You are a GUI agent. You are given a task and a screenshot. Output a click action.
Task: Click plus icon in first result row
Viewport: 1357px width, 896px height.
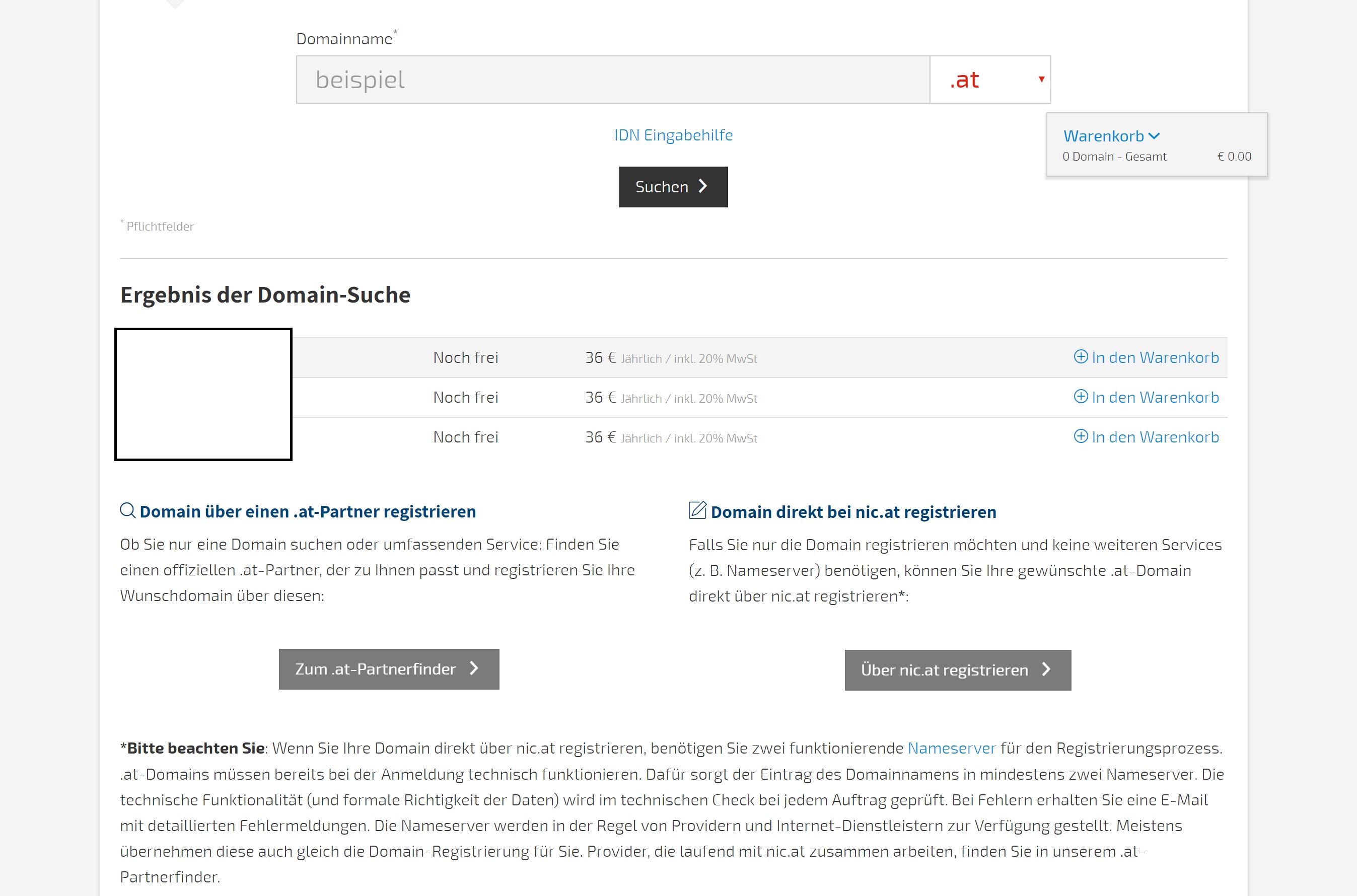[x=1081, y=356]
